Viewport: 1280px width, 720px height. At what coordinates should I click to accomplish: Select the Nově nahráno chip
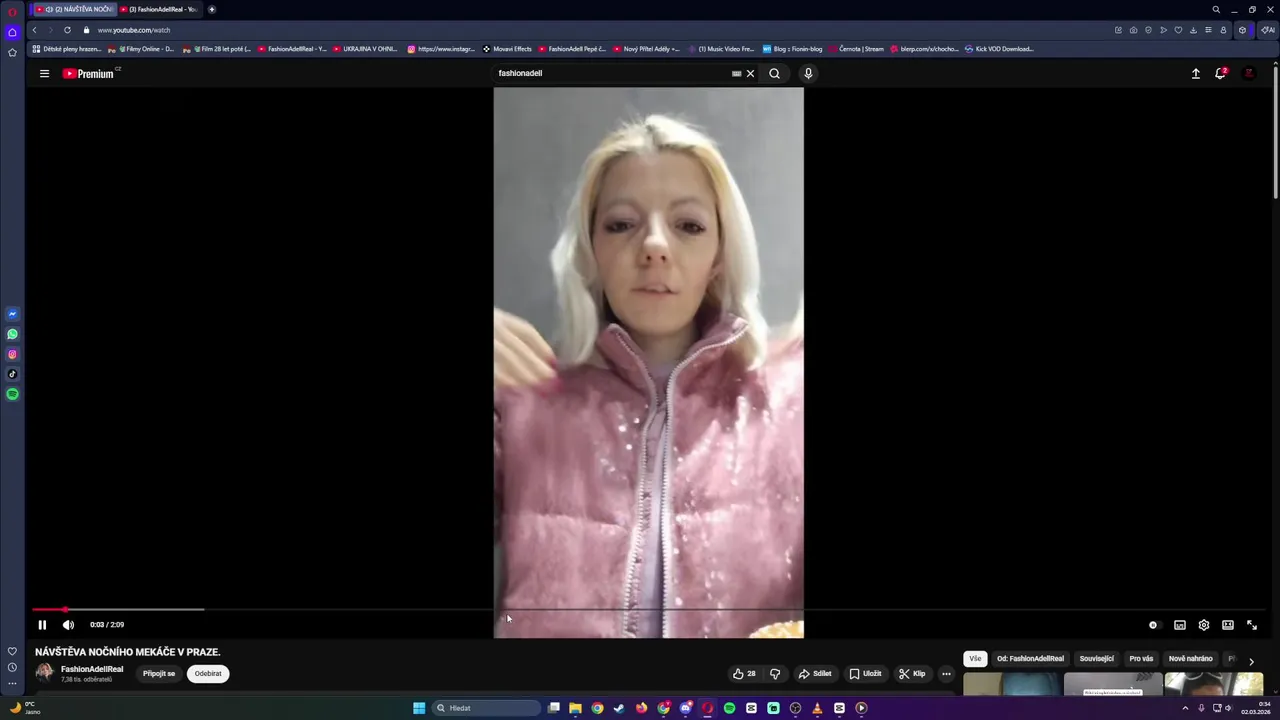(x=1191, y=659)
